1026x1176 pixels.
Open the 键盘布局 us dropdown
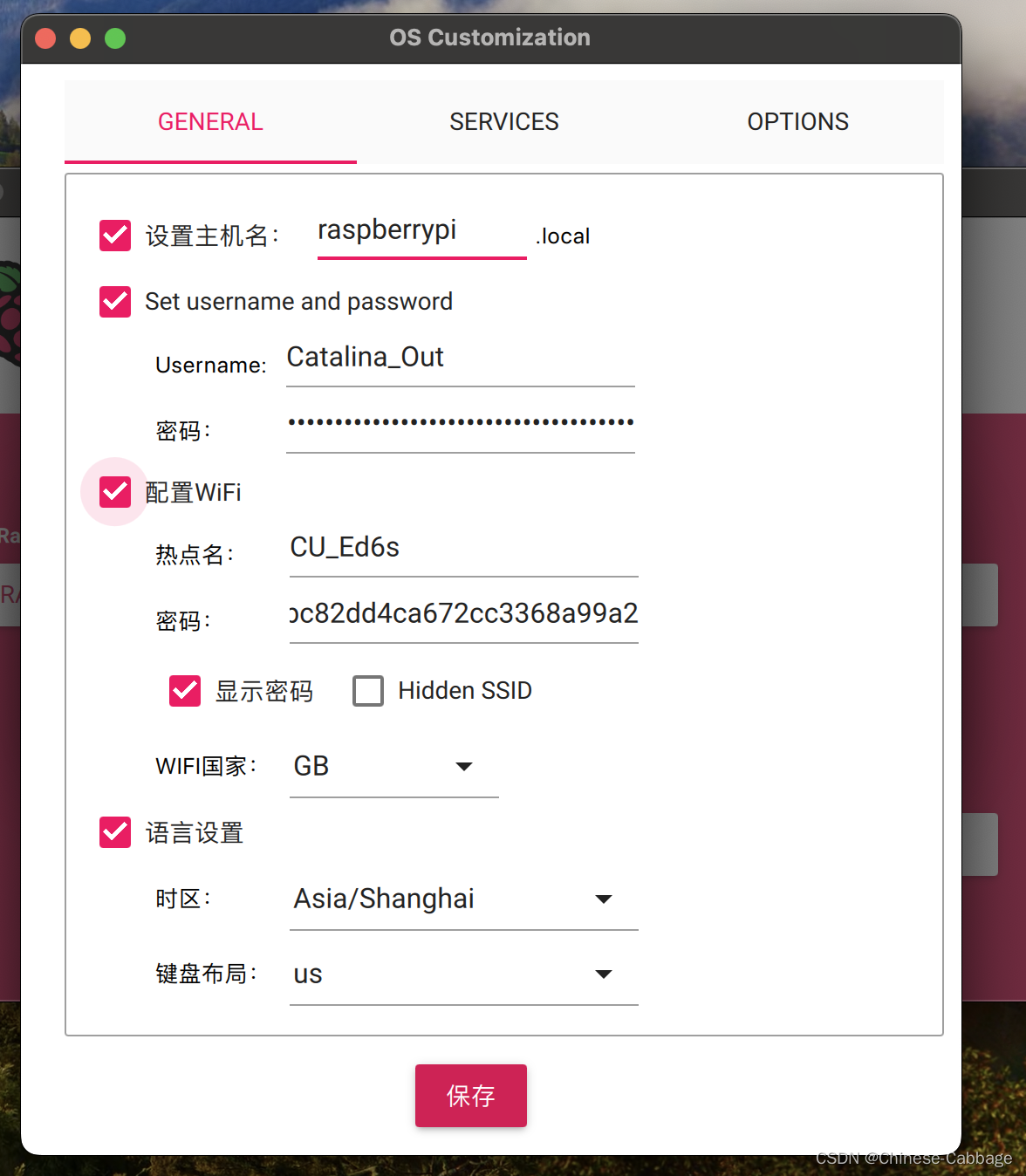pyautogui.click(x=464, y=975)
